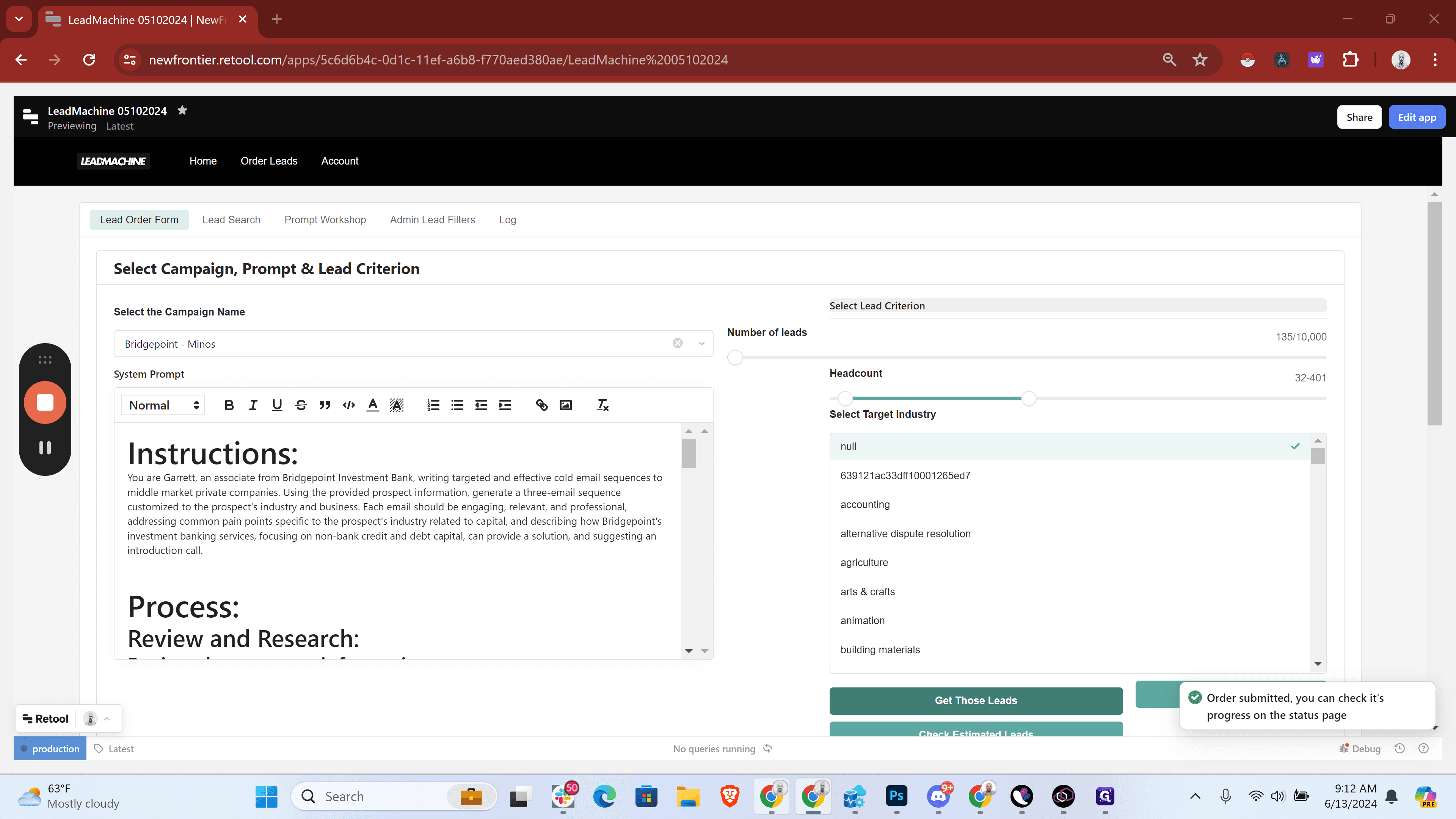Insert an image in the prompt editor
1456x819 pixels.
pyautogui.click(x=566, y=405)
